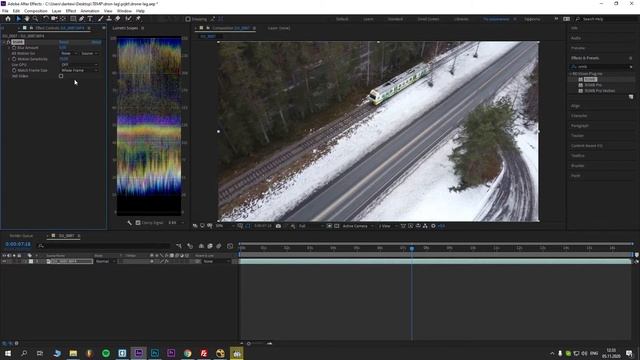Select the Puppet Pin tool
Screen dimensions: 640x360
[x=138, y=19]
